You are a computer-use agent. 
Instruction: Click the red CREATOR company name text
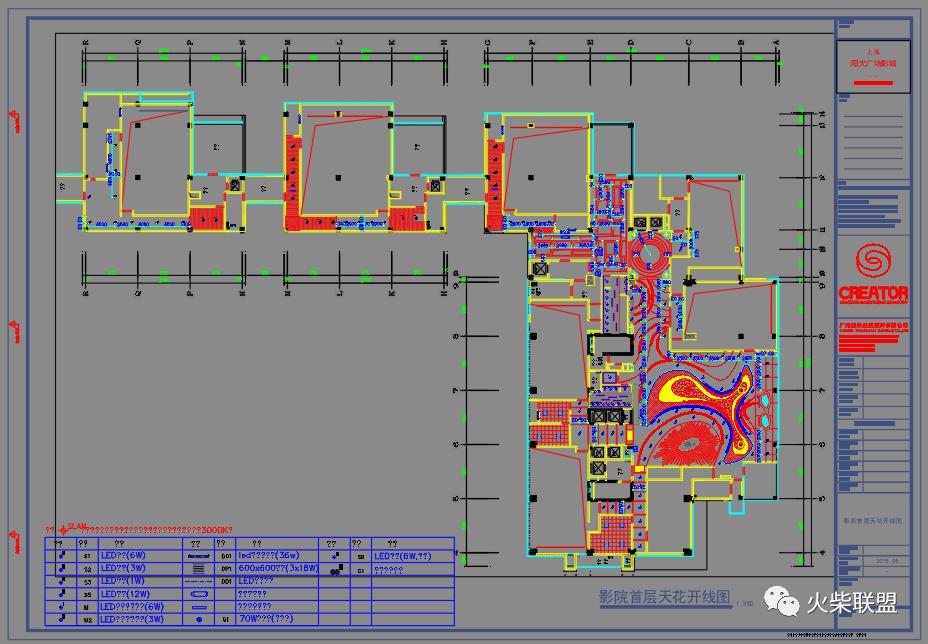873,294
